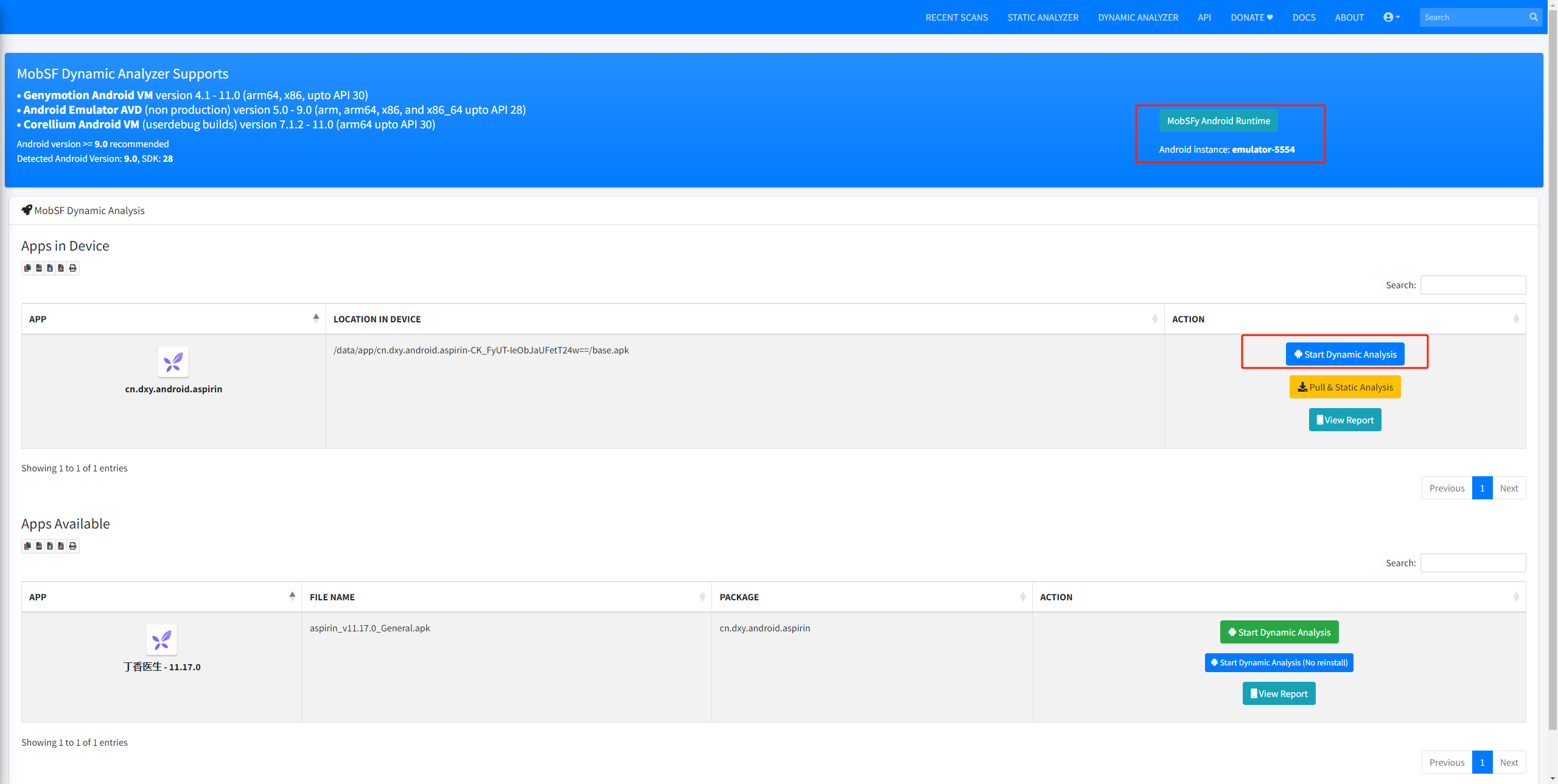Click the 丁香医生 - 11.17.0 app label
Screen dimensions: 1558x784
162,667
